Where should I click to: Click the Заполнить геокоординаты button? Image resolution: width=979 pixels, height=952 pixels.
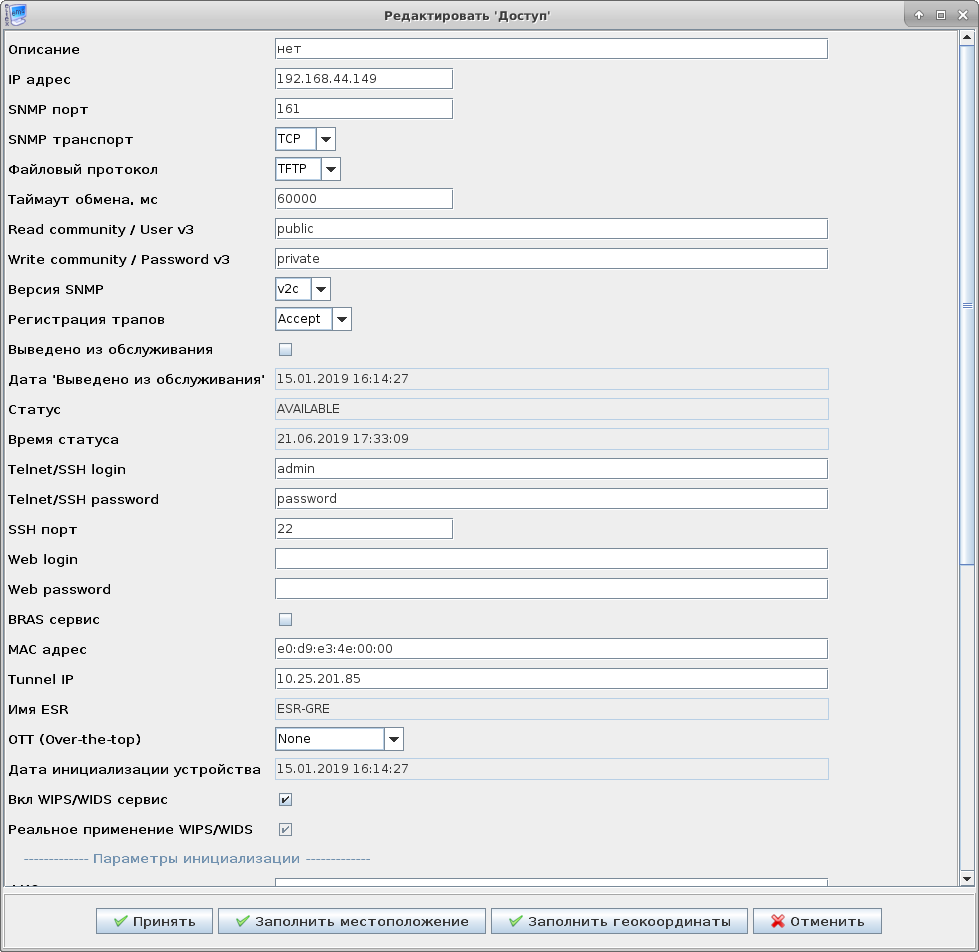tap(619, 921)
